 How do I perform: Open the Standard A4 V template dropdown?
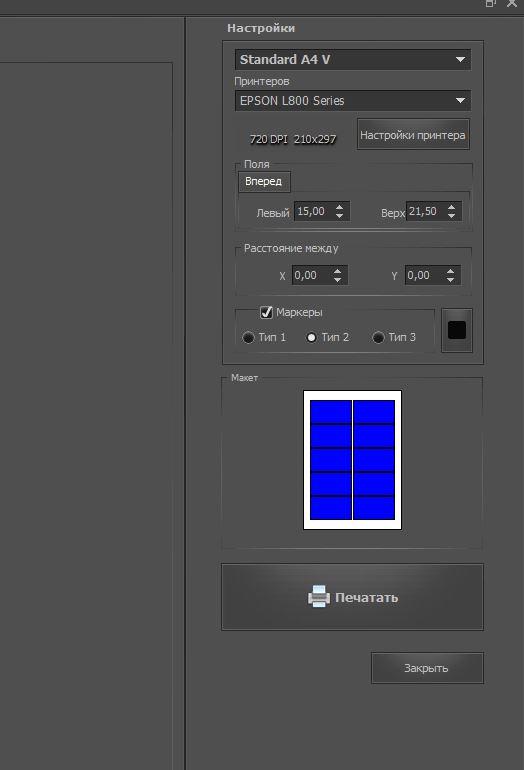click(x=353, y=59)
